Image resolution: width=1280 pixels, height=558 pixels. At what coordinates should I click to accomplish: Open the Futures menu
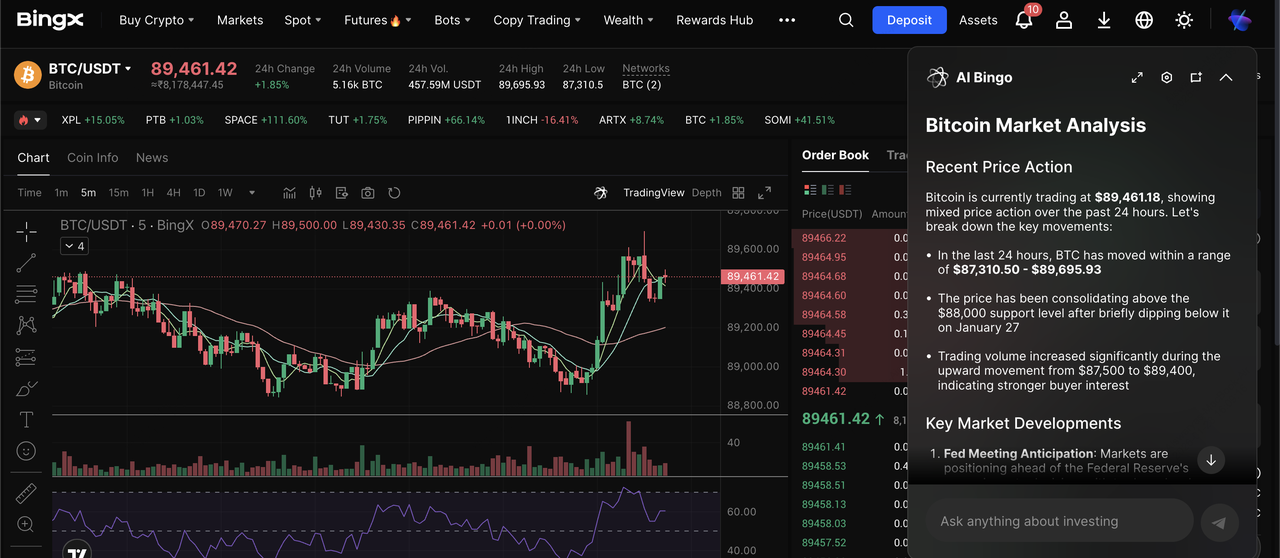[x=372, y=20]
